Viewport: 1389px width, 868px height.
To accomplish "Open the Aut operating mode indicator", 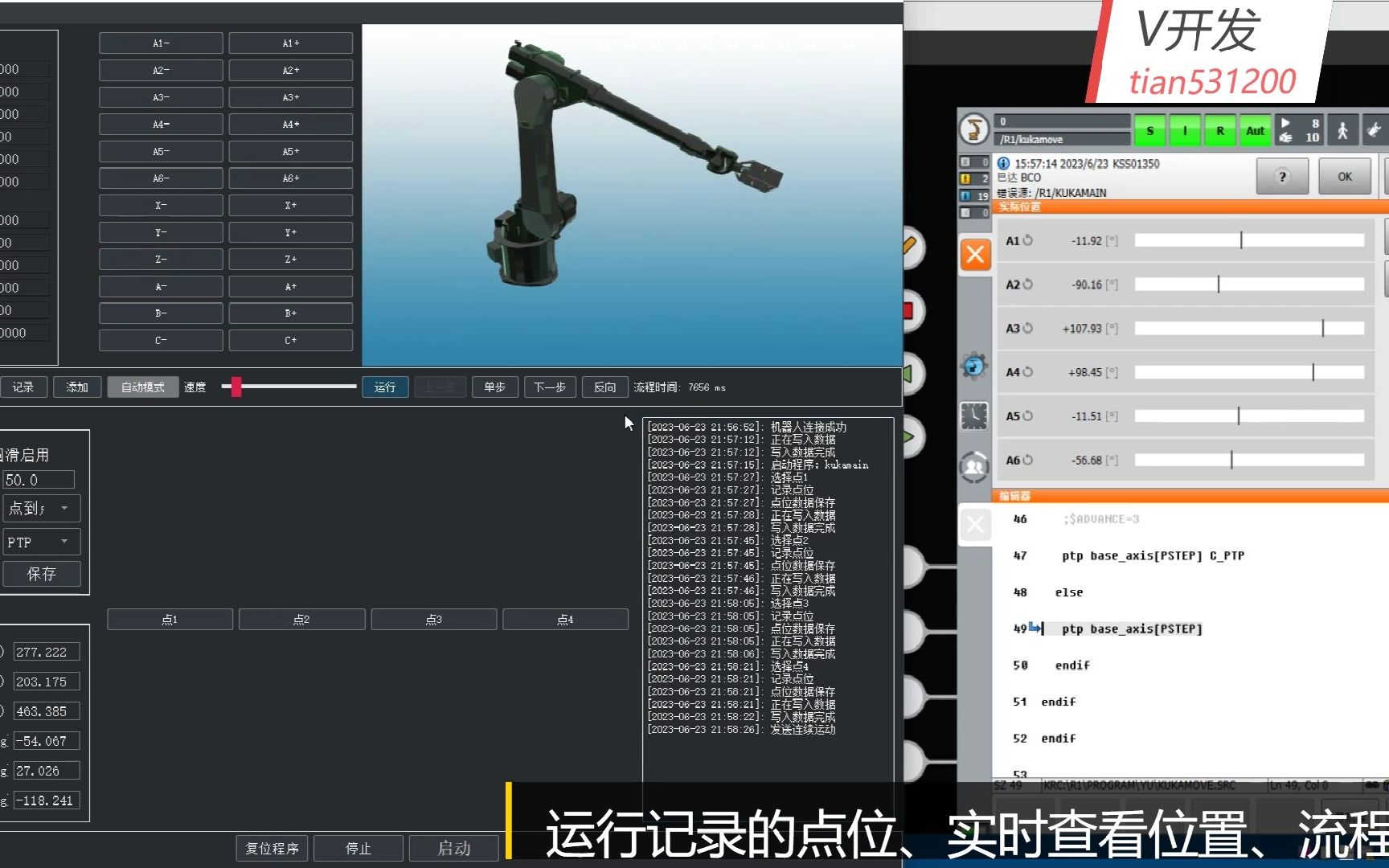I will pos(1255,130).
